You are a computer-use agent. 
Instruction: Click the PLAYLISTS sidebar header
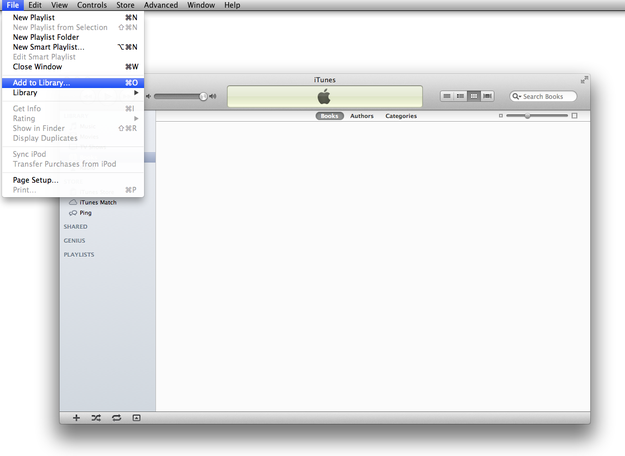pos(79,254)
